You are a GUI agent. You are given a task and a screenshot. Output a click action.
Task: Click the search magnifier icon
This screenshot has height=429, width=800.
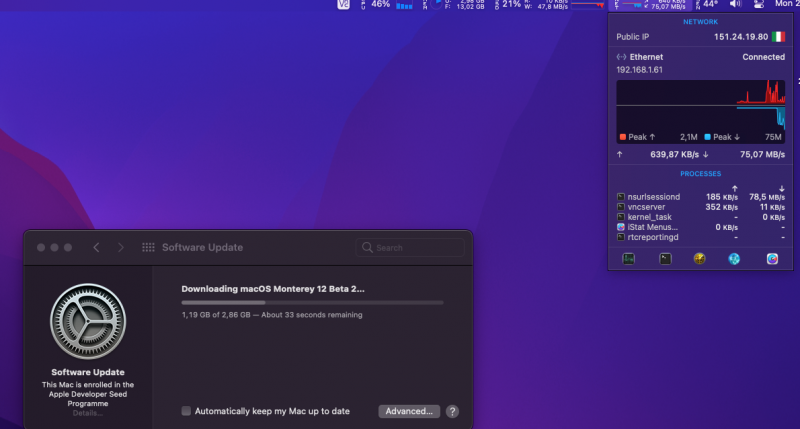[367, 247]
